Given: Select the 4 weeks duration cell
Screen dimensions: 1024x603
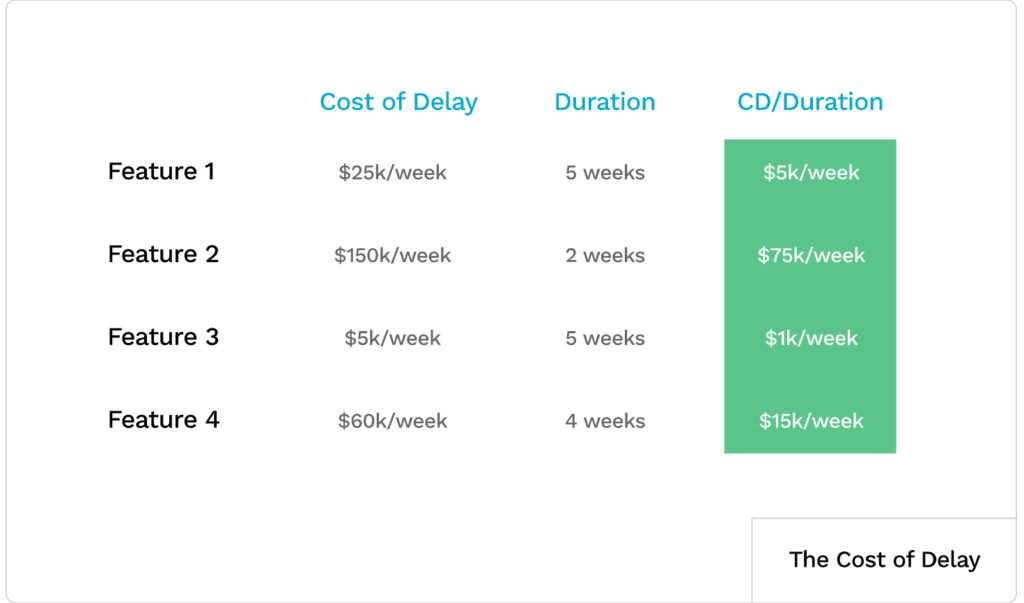Looking at the screenshot, I should [605, 421].
